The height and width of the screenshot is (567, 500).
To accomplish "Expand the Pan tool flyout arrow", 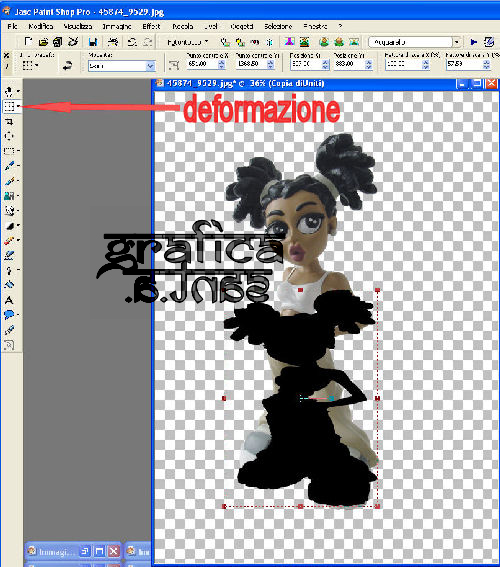I will 18,91.
